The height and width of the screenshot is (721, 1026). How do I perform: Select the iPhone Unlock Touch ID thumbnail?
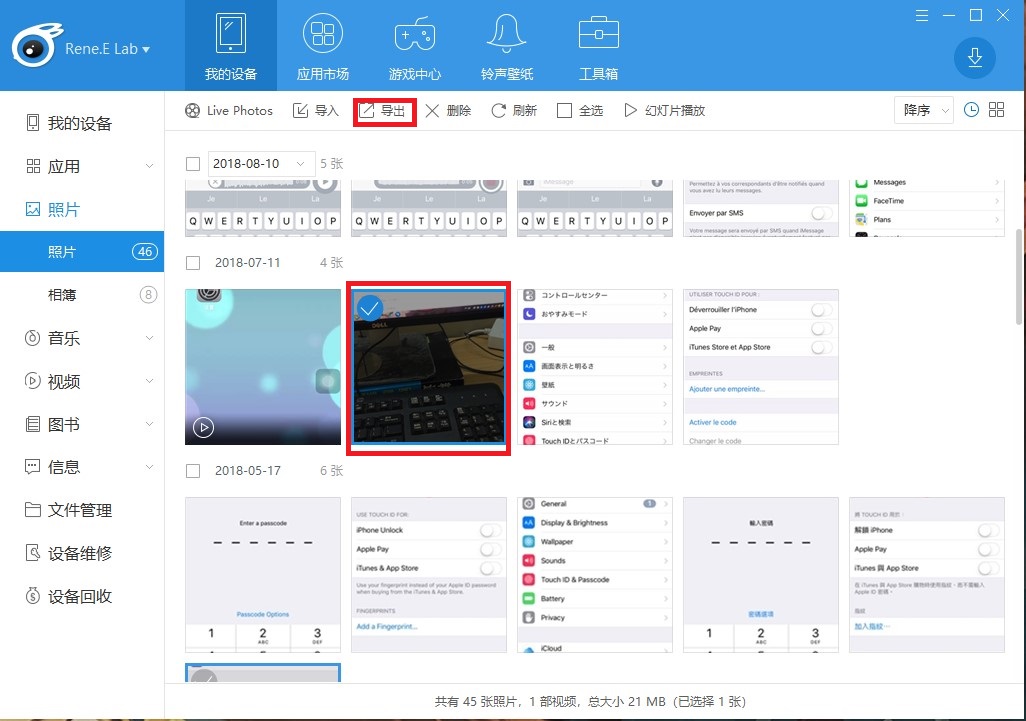[429, 575]
